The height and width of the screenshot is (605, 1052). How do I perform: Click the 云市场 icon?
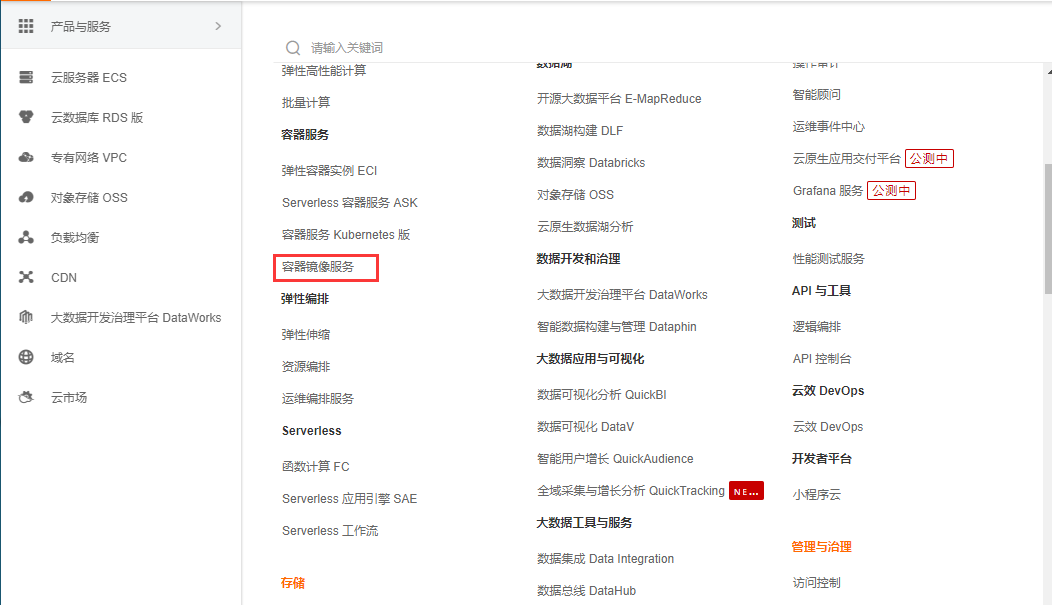point(26,397)
